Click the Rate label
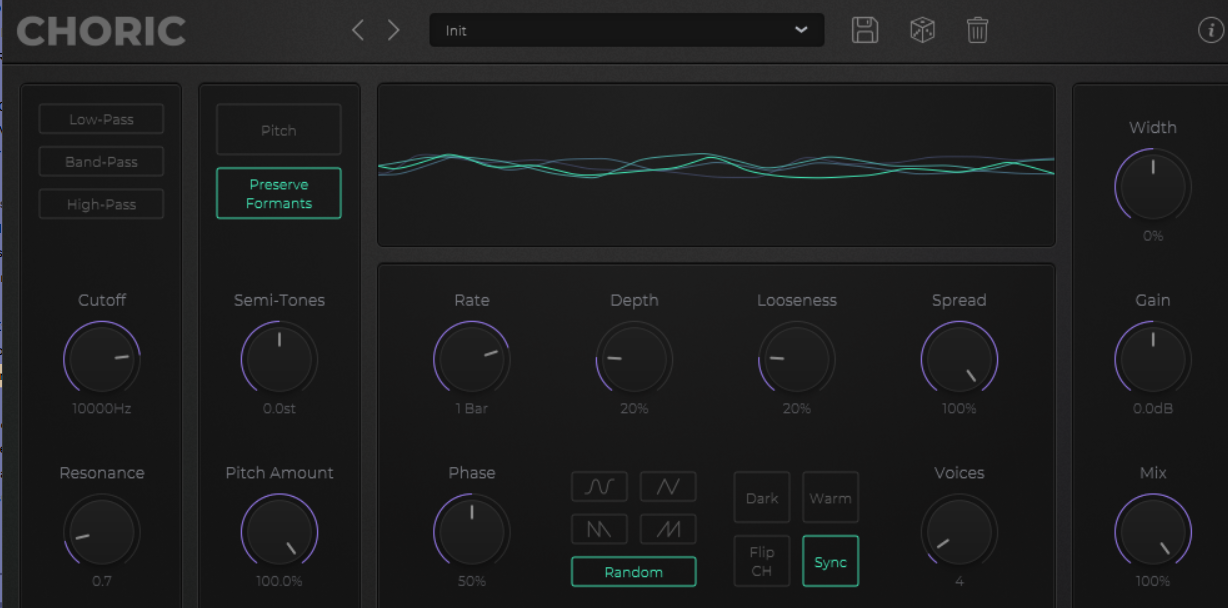 [x=472, y=300]
